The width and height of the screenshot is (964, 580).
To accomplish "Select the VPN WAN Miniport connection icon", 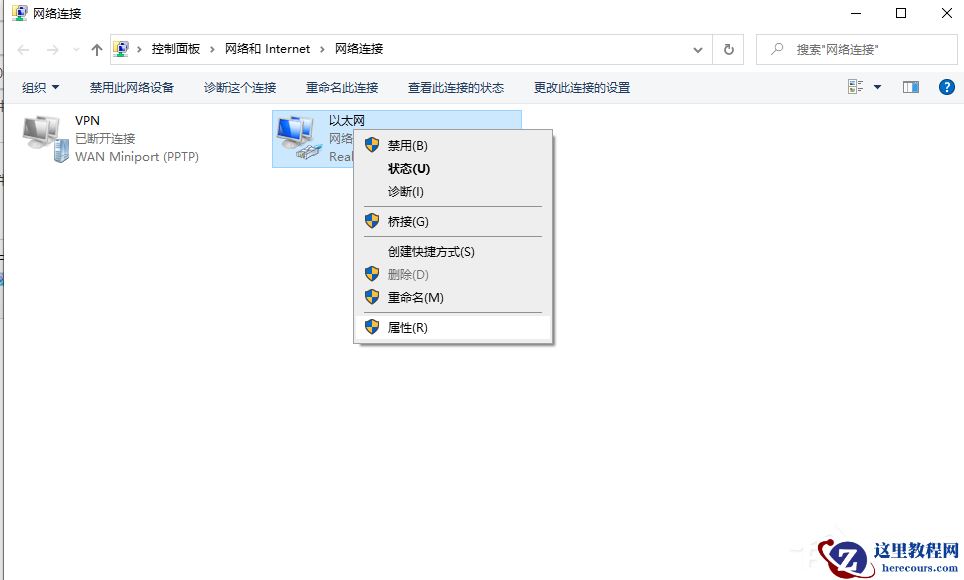I will pyautogui.click(x=42, y=136).
